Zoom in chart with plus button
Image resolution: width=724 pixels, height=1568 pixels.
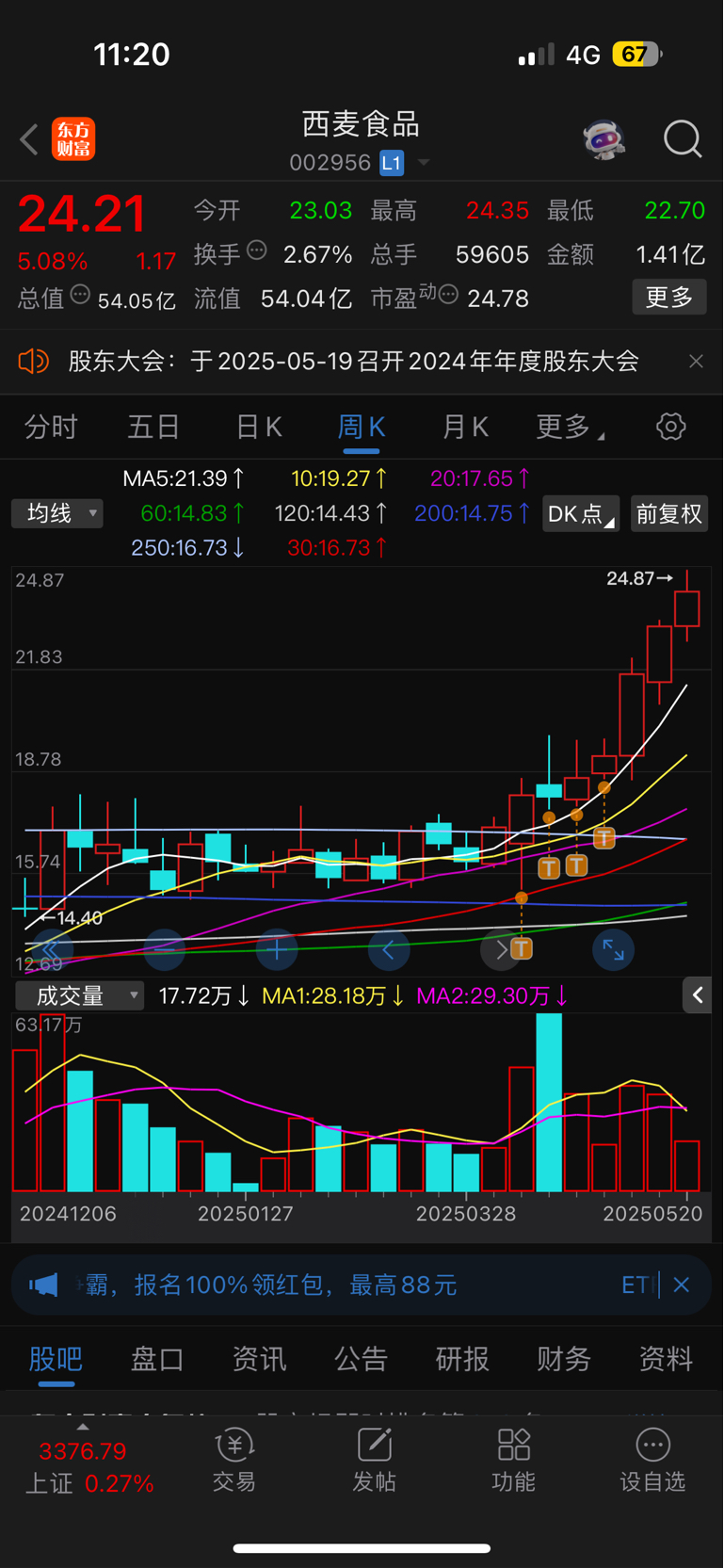point(277,950)
